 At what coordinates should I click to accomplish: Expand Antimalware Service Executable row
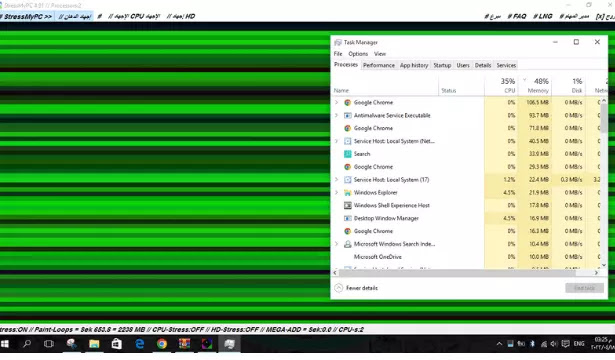pos(336,115)
